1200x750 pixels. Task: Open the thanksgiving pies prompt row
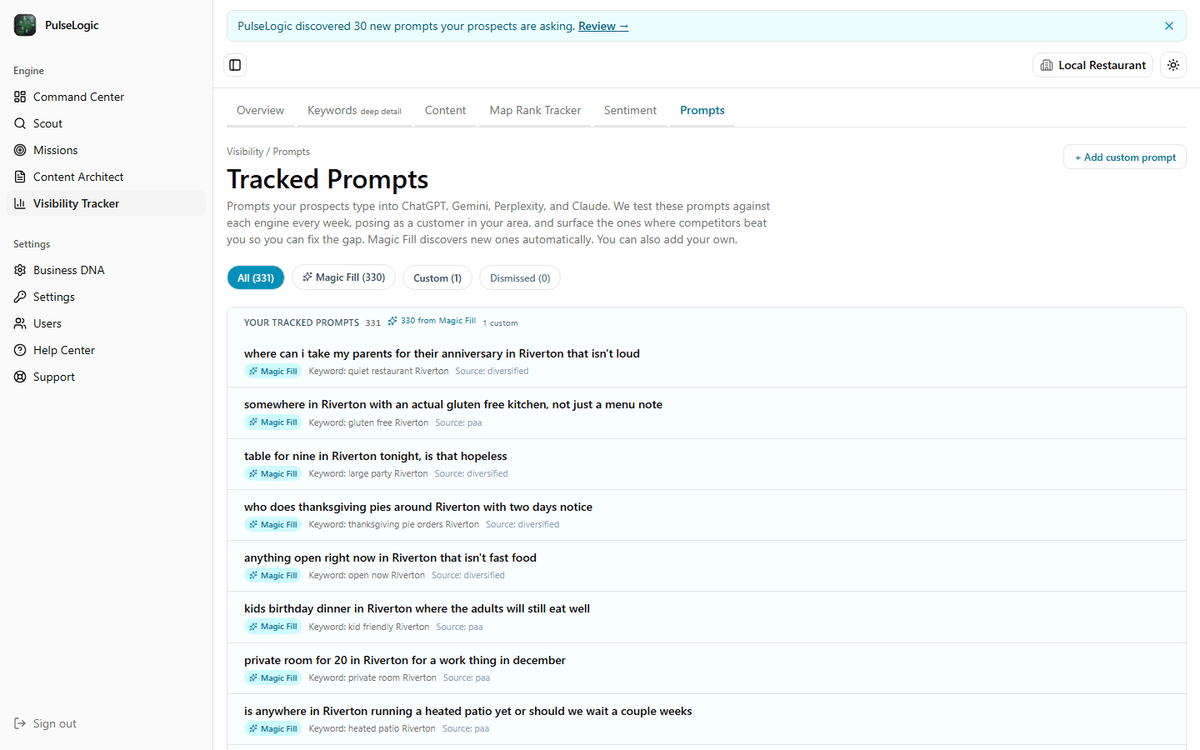tap(706, 515)
